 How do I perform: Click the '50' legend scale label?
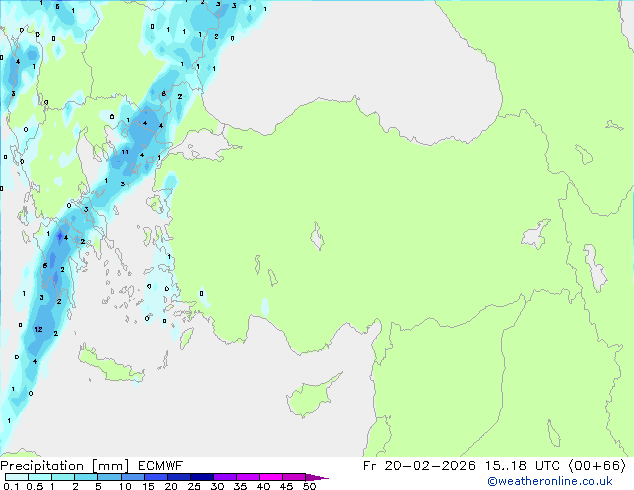pos(309,486)
